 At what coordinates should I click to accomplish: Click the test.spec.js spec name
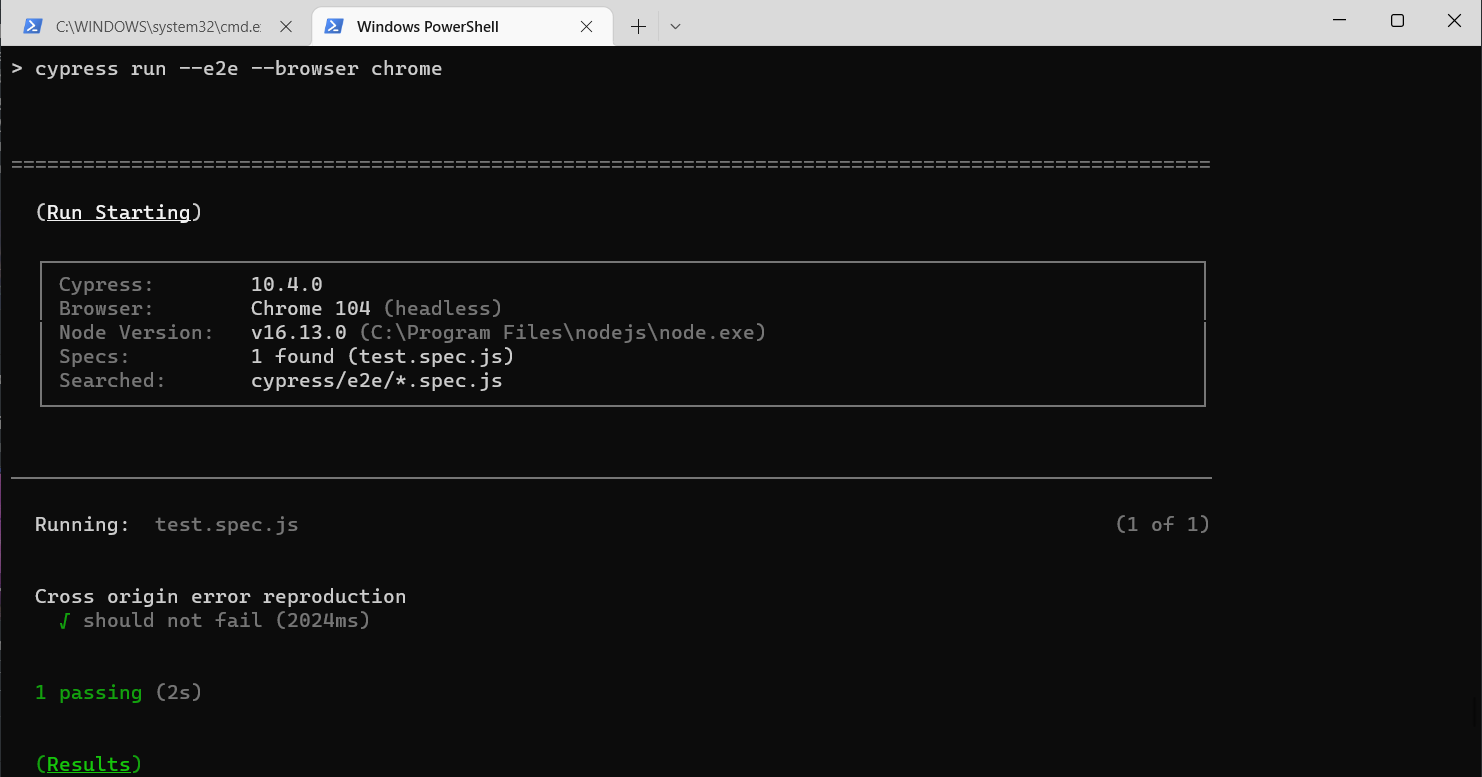pos(226,524)
